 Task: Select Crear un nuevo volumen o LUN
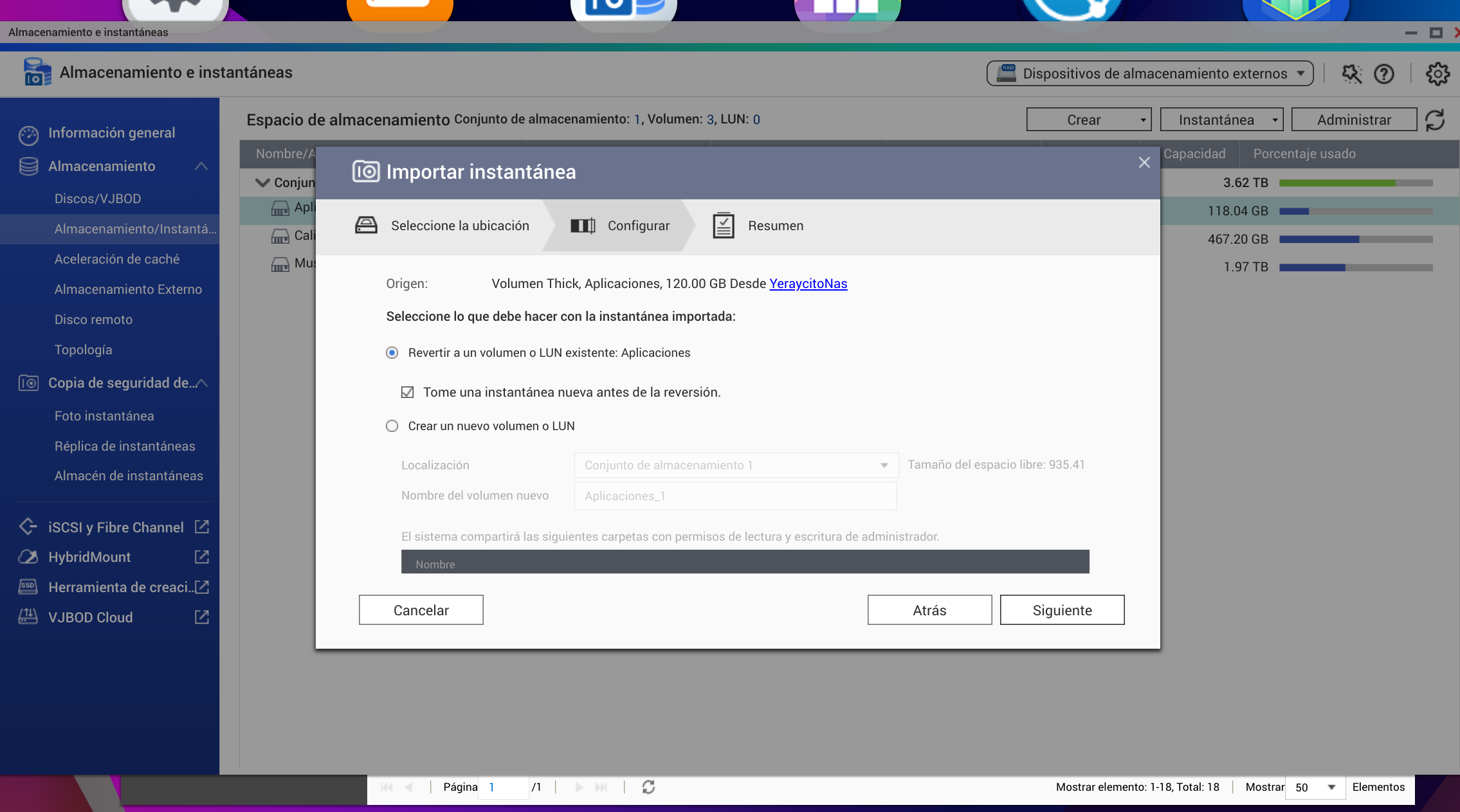(392, 426)
